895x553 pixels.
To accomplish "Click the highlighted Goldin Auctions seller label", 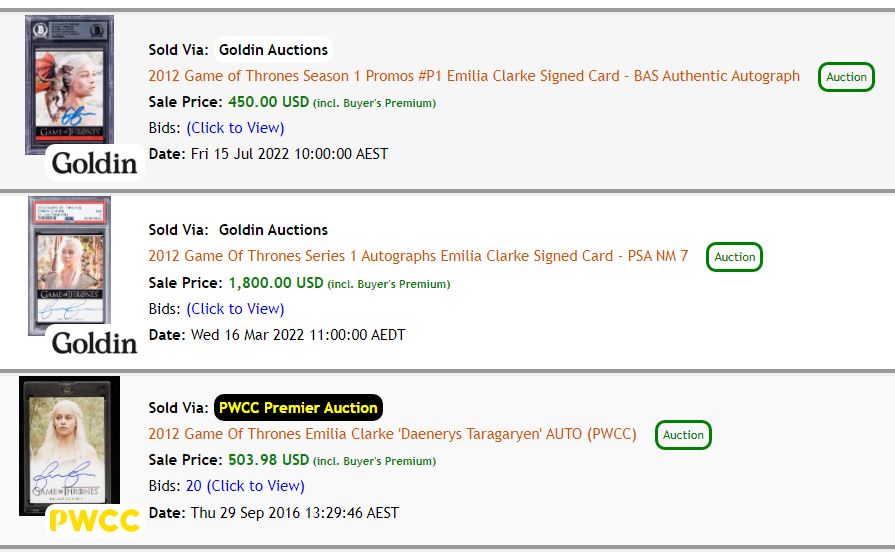I will point(273,50).
